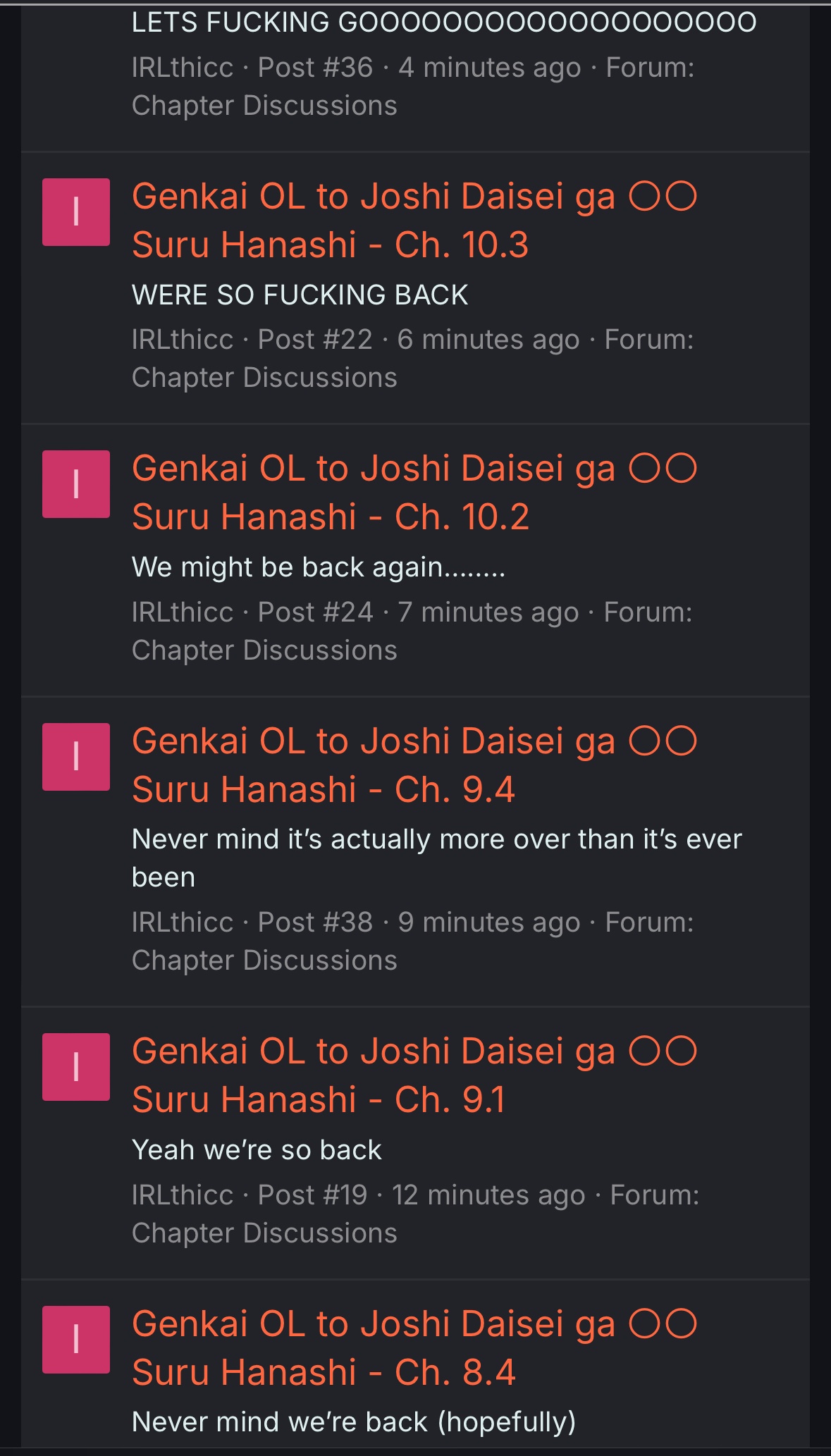Visit Chapter Discussions link under Post #38
This screenshot has width=831, height=1456.
(264, 961)
